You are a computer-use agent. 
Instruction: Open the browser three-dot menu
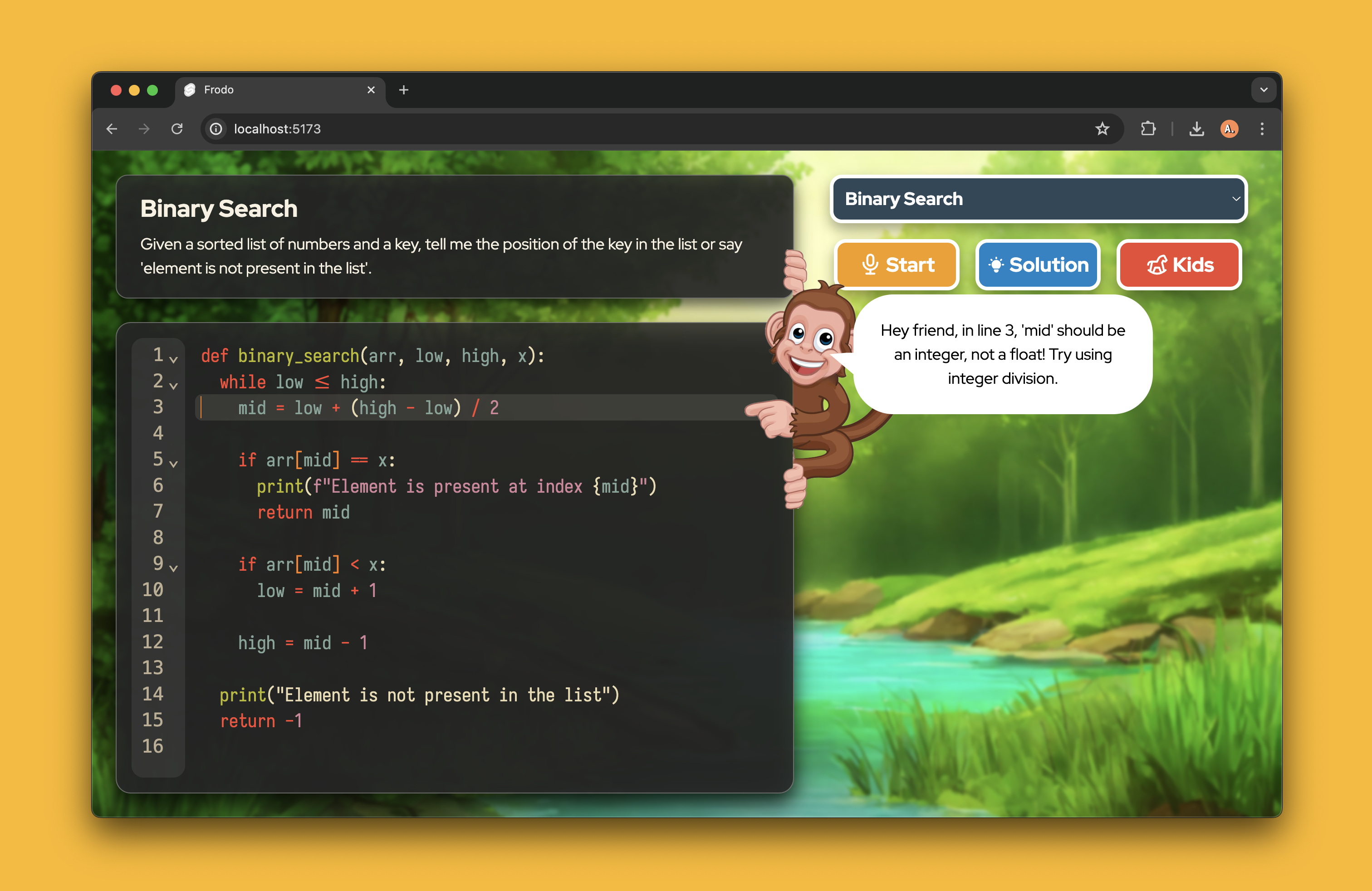point(1262,129)
